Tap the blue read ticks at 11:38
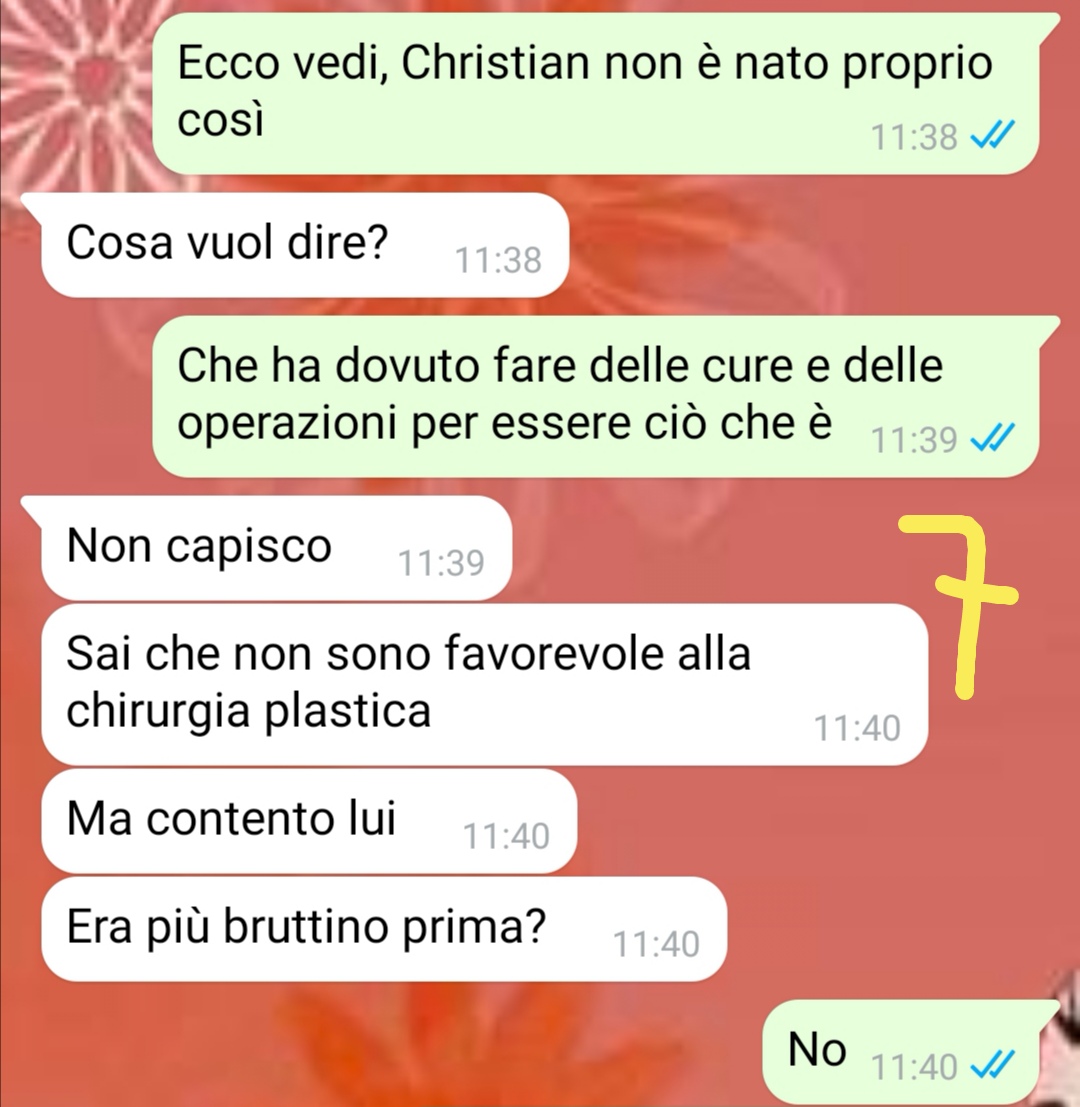Viewport: 1080px width, 1107px height. click(993, 136)
